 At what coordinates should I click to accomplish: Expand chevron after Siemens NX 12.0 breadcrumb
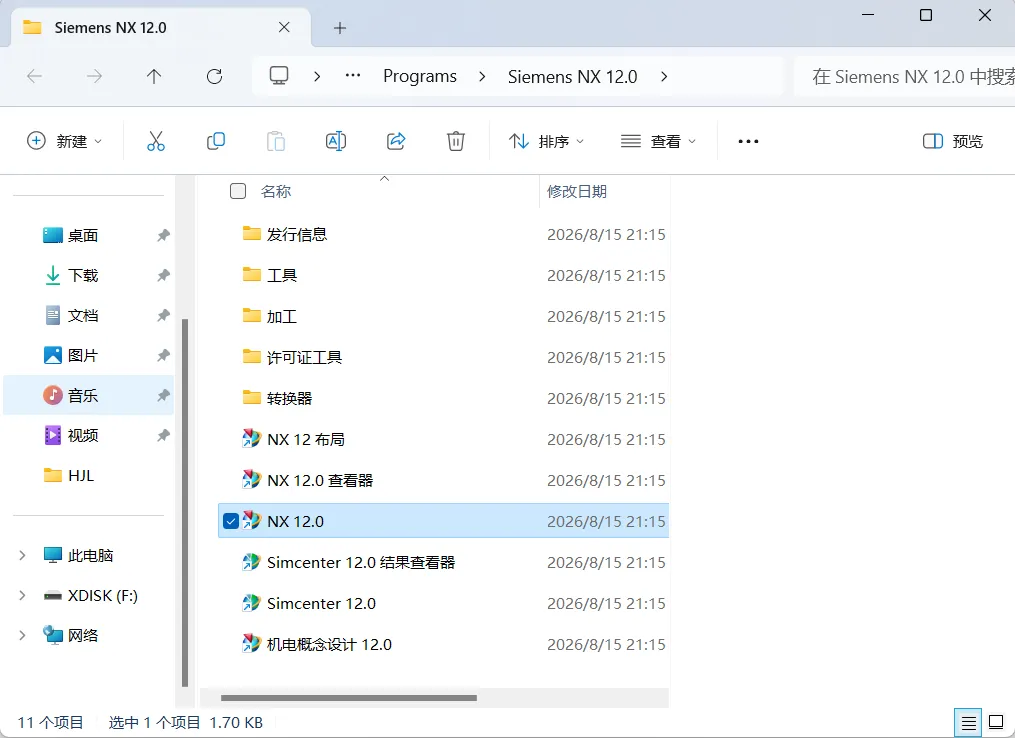coord(664,76)
